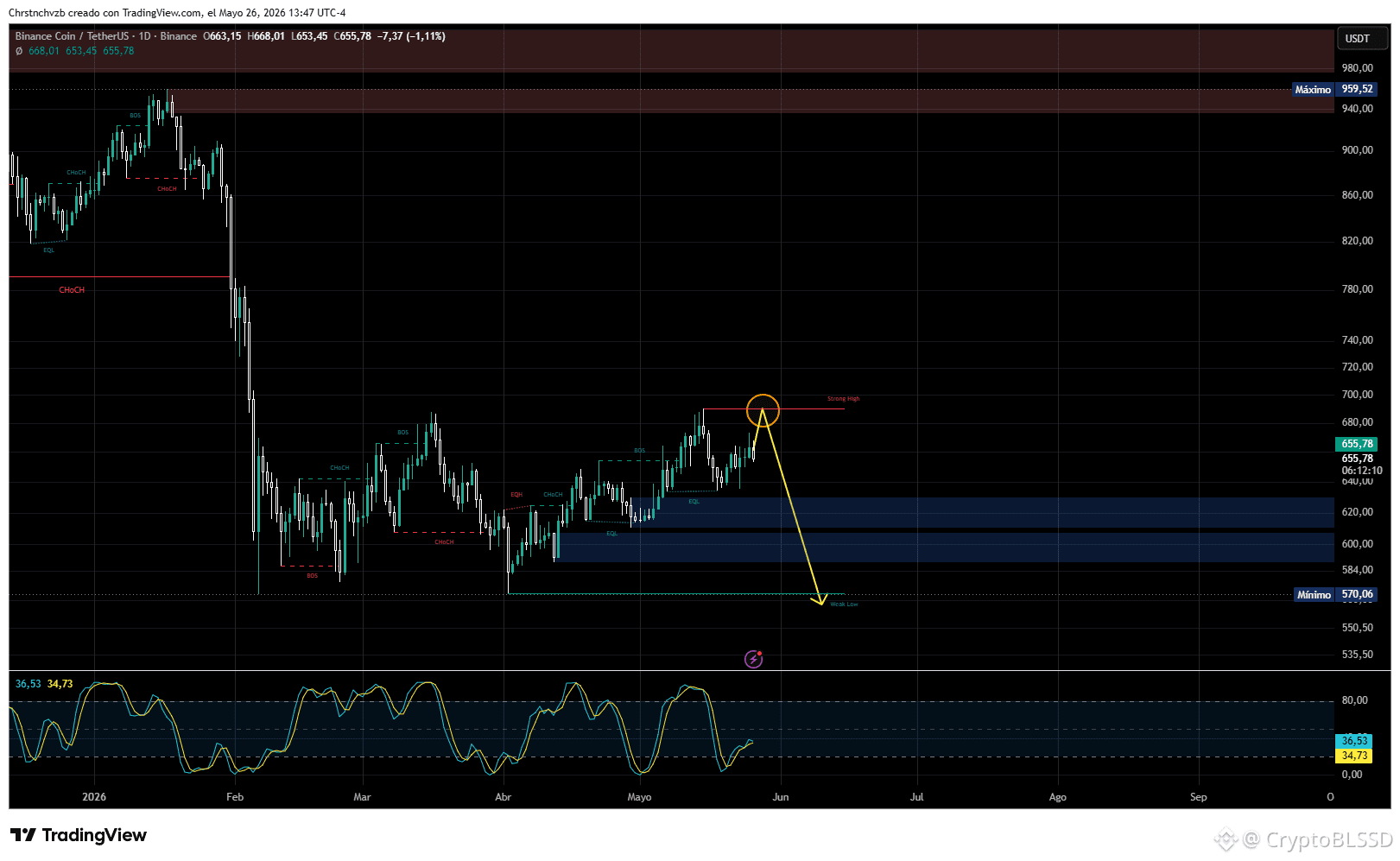
Task: Click the green 655,78 current price tag
Action: [1357, 444]
